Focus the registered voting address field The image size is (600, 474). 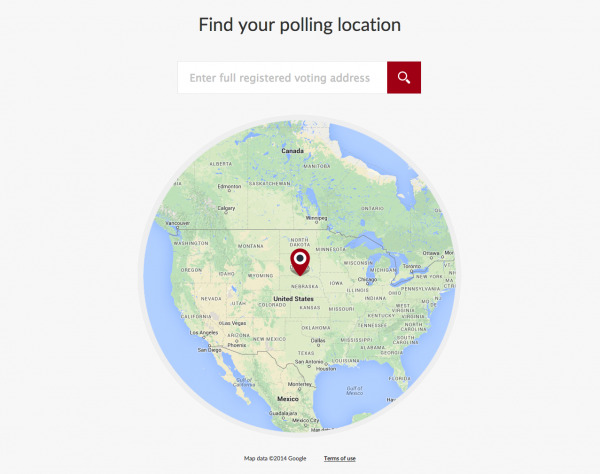282,77
